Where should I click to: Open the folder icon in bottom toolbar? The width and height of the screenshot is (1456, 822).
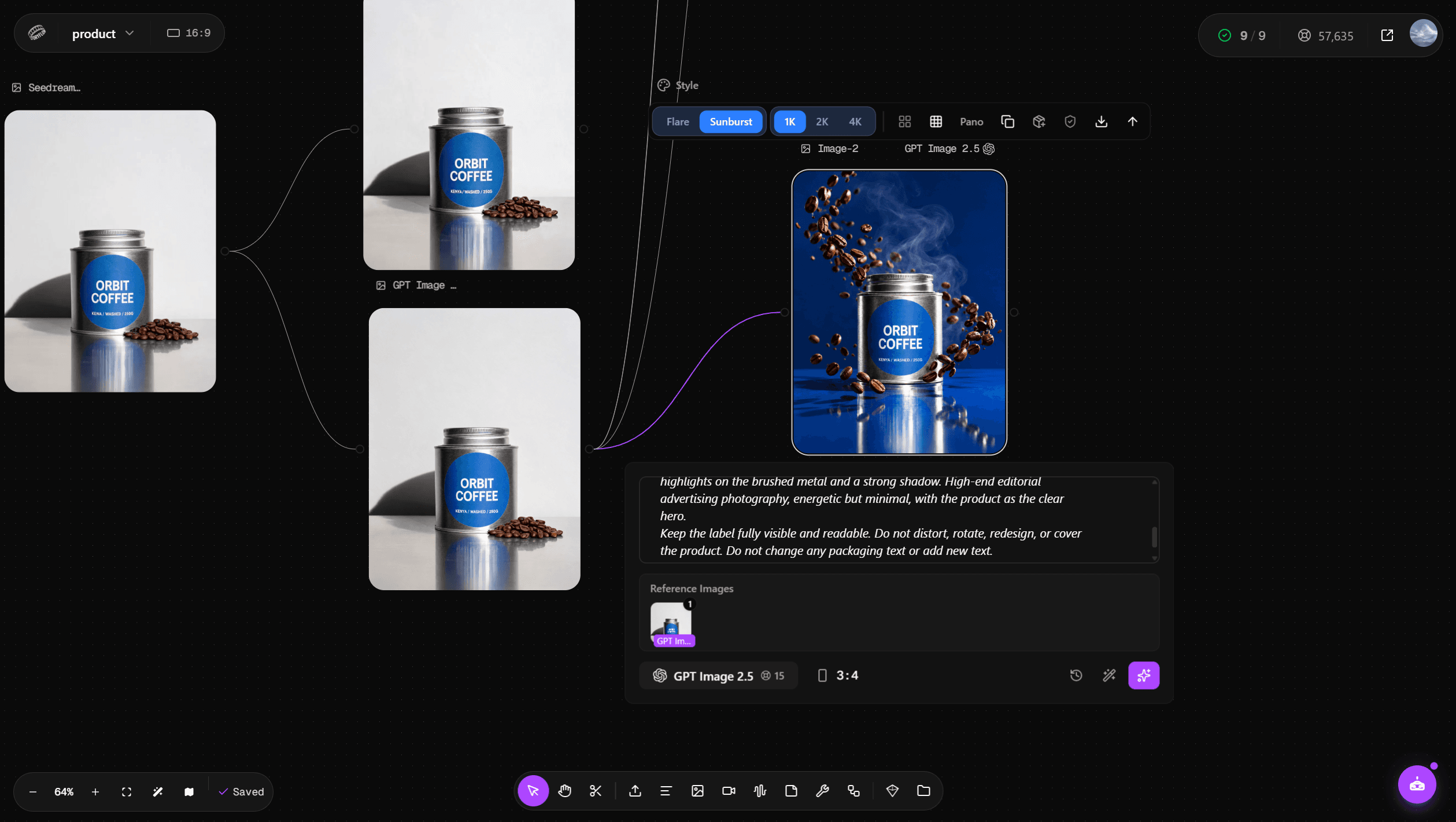tap(924, 791)
